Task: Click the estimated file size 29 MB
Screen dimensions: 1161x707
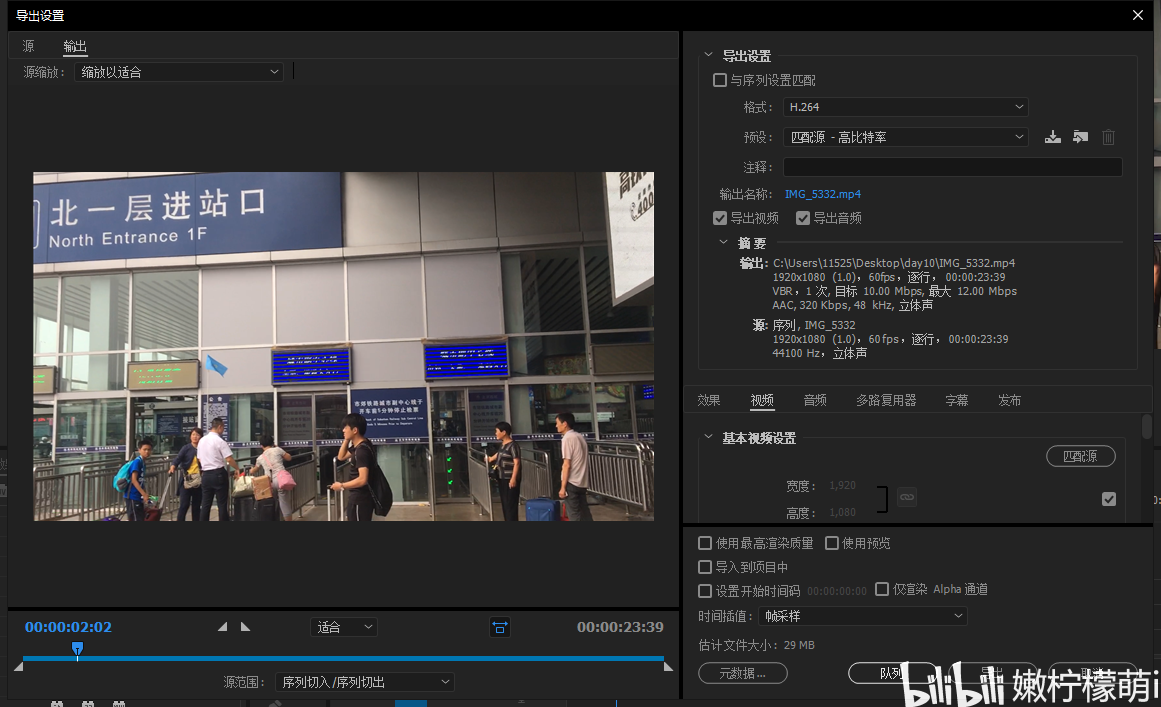Action: pos(799,646)
